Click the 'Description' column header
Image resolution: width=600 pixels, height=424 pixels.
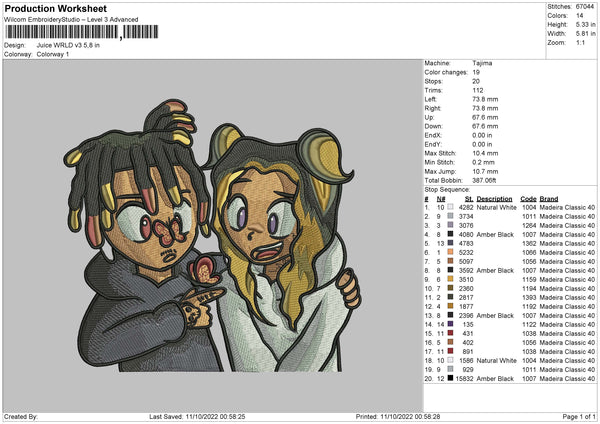[494, 199]
